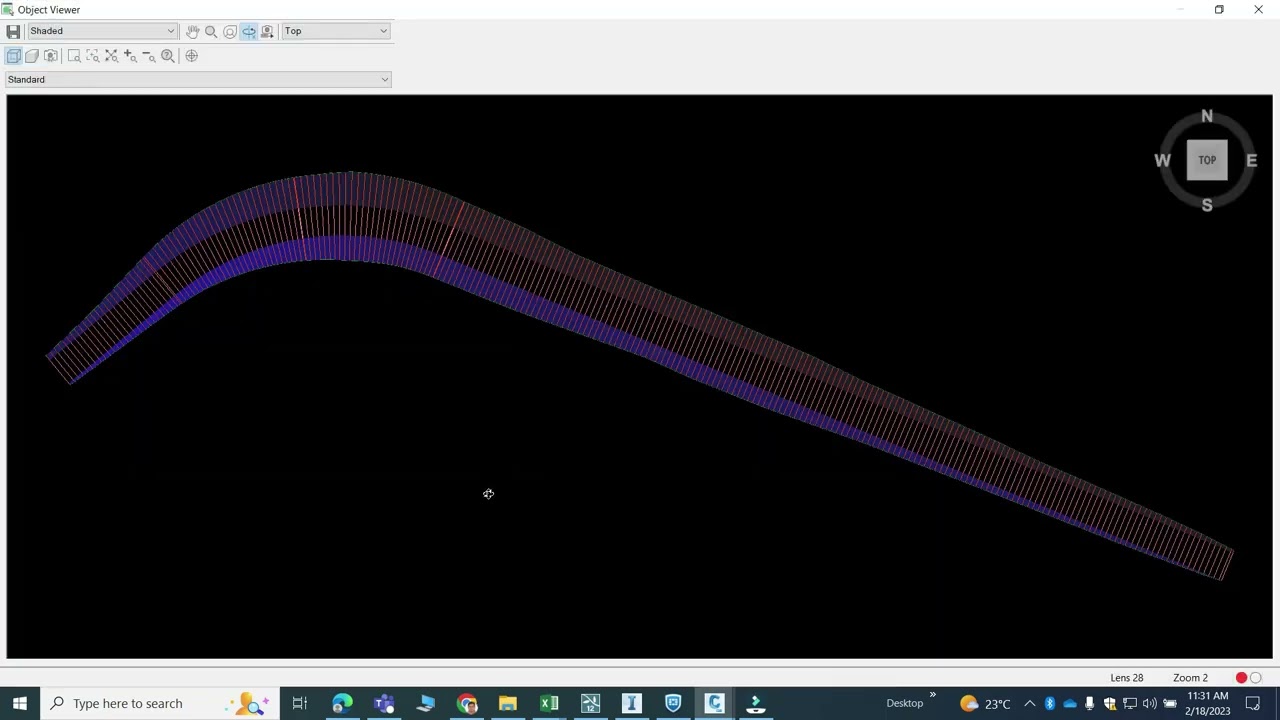This screenshot has width=1280, height=720.
Task: Open the Standard dropdown list
Action: click(198, 79)
